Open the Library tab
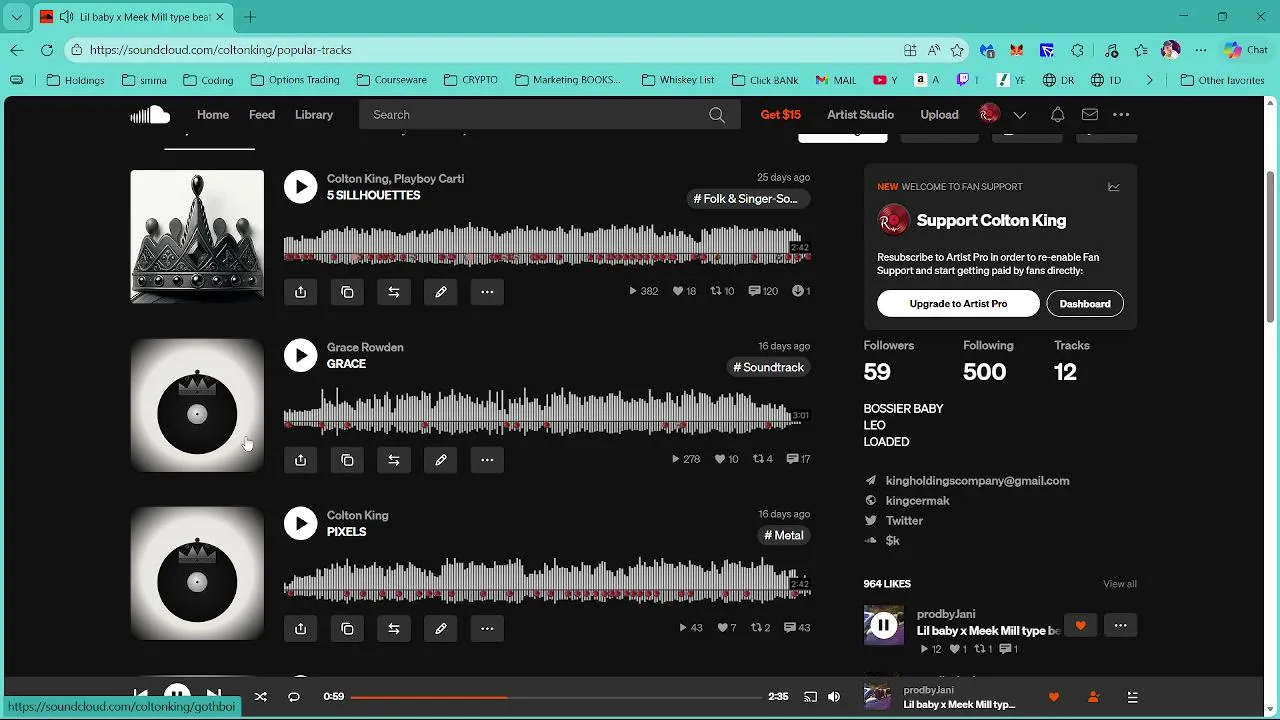This screenshot has width=1280, height=720. pyautogui.click(x=314, y=115)
